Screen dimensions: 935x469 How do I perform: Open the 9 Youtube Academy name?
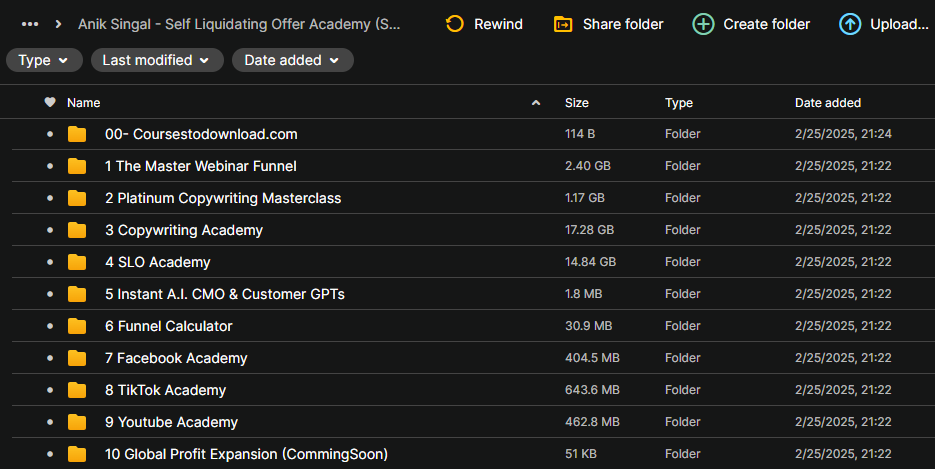pos(171,422)
